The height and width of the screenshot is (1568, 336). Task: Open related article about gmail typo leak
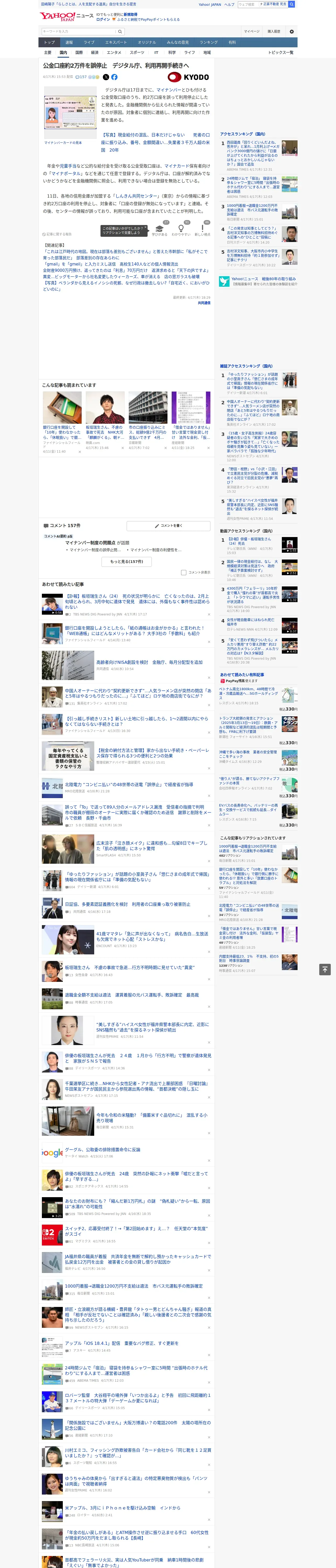[x=111, y=264]
